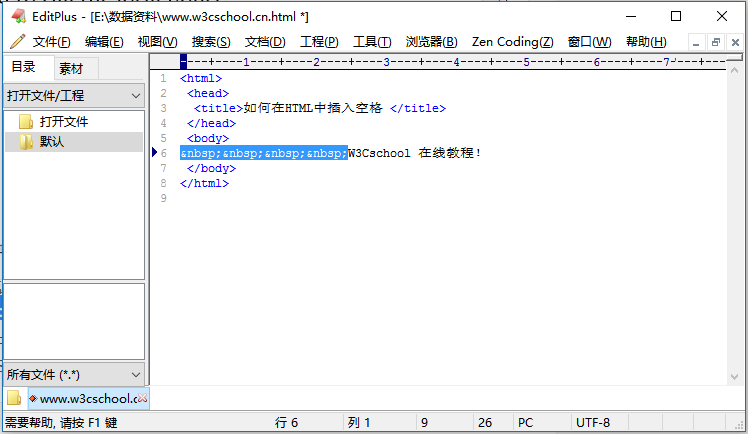Select the 默认 folder in tree
The width and height of the screenshot is (748, 434).
[x=52, y=142]
